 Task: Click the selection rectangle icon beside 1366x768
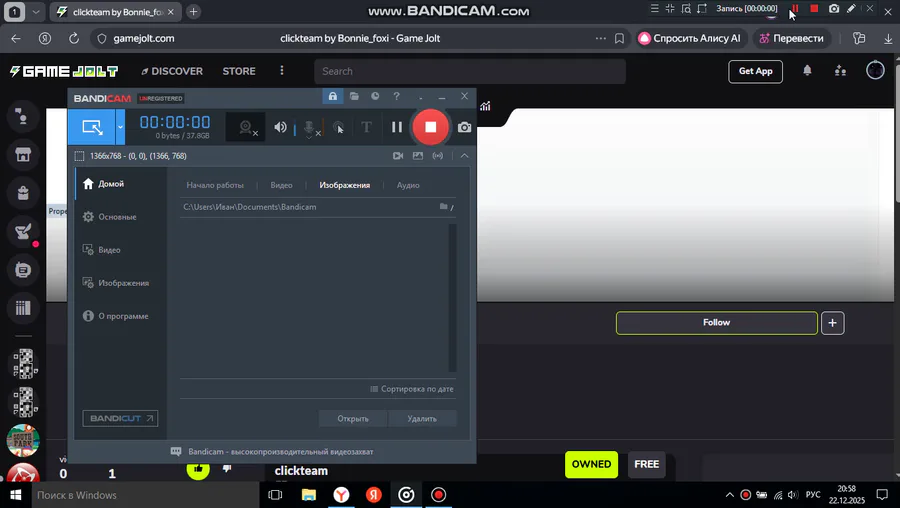(x=79, y=156)
